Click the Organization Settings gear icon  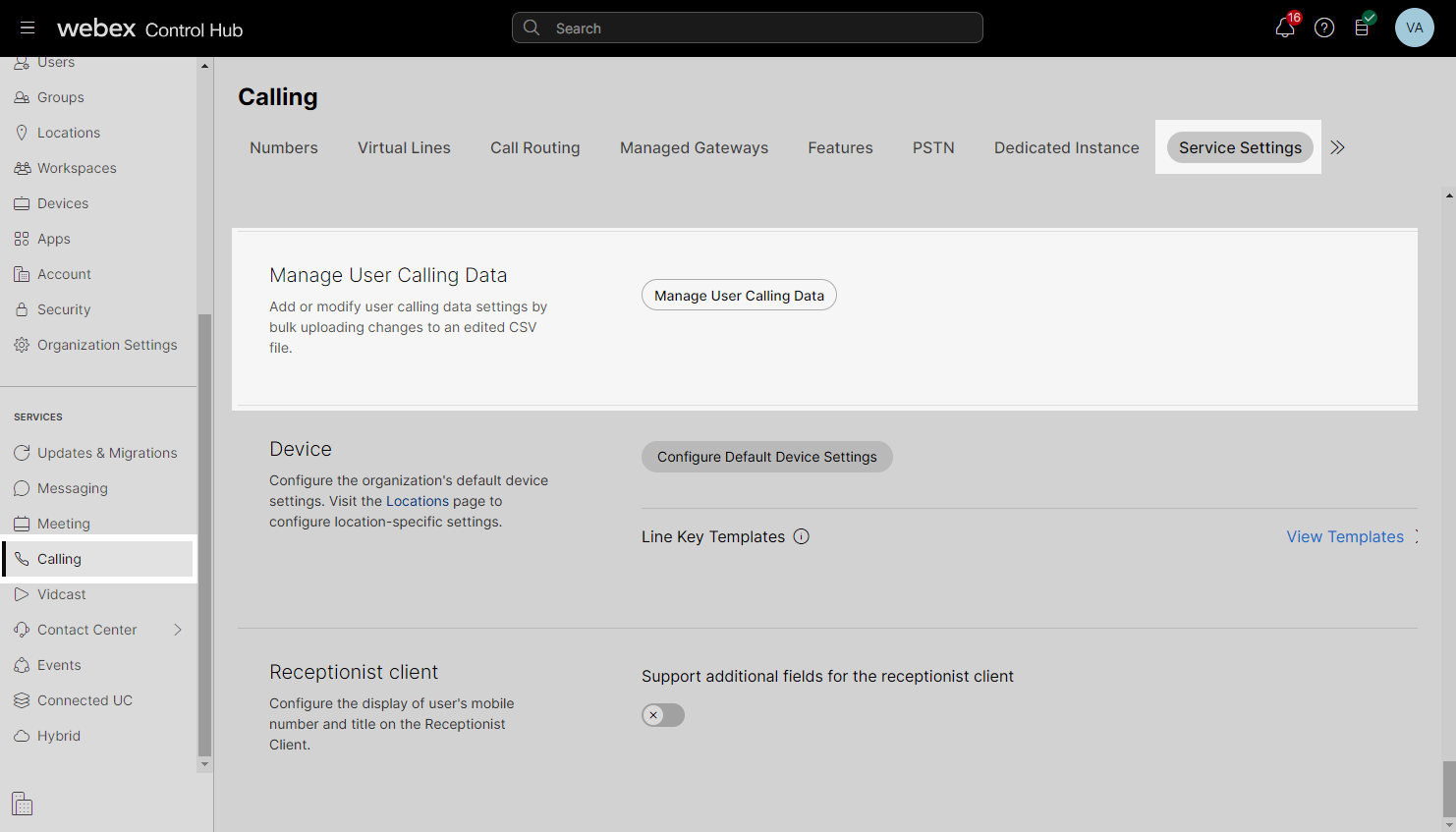point(22,345)
